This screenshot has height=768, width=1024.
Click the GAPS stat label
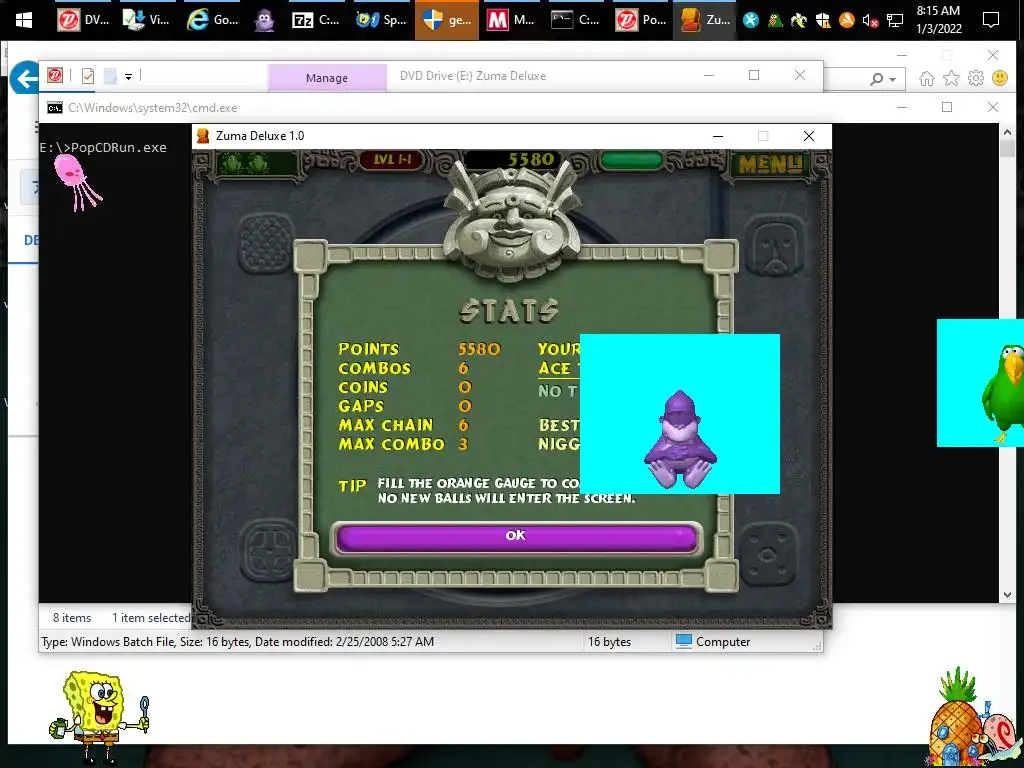361,406
